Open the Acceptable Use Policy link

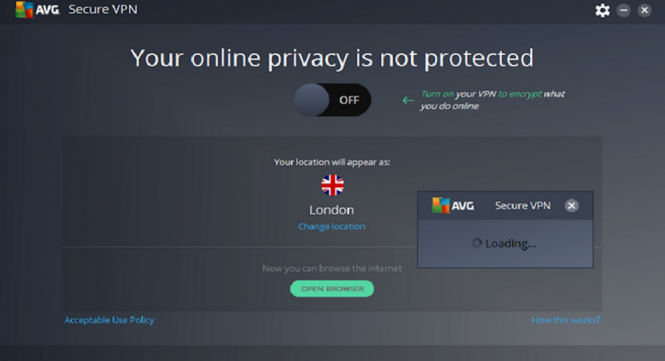click(x=109, y=320)
